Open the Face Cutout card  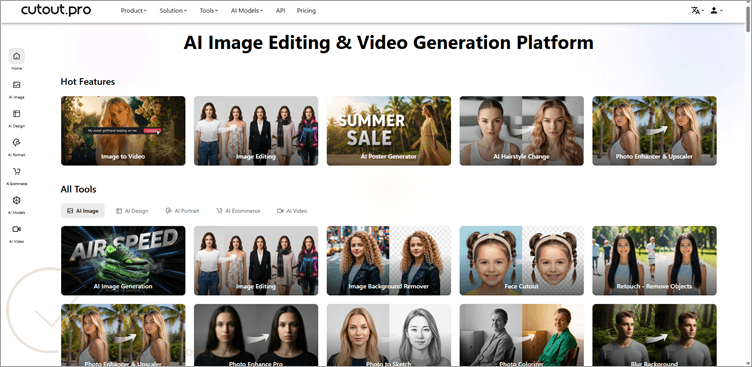tap(522, 260)
